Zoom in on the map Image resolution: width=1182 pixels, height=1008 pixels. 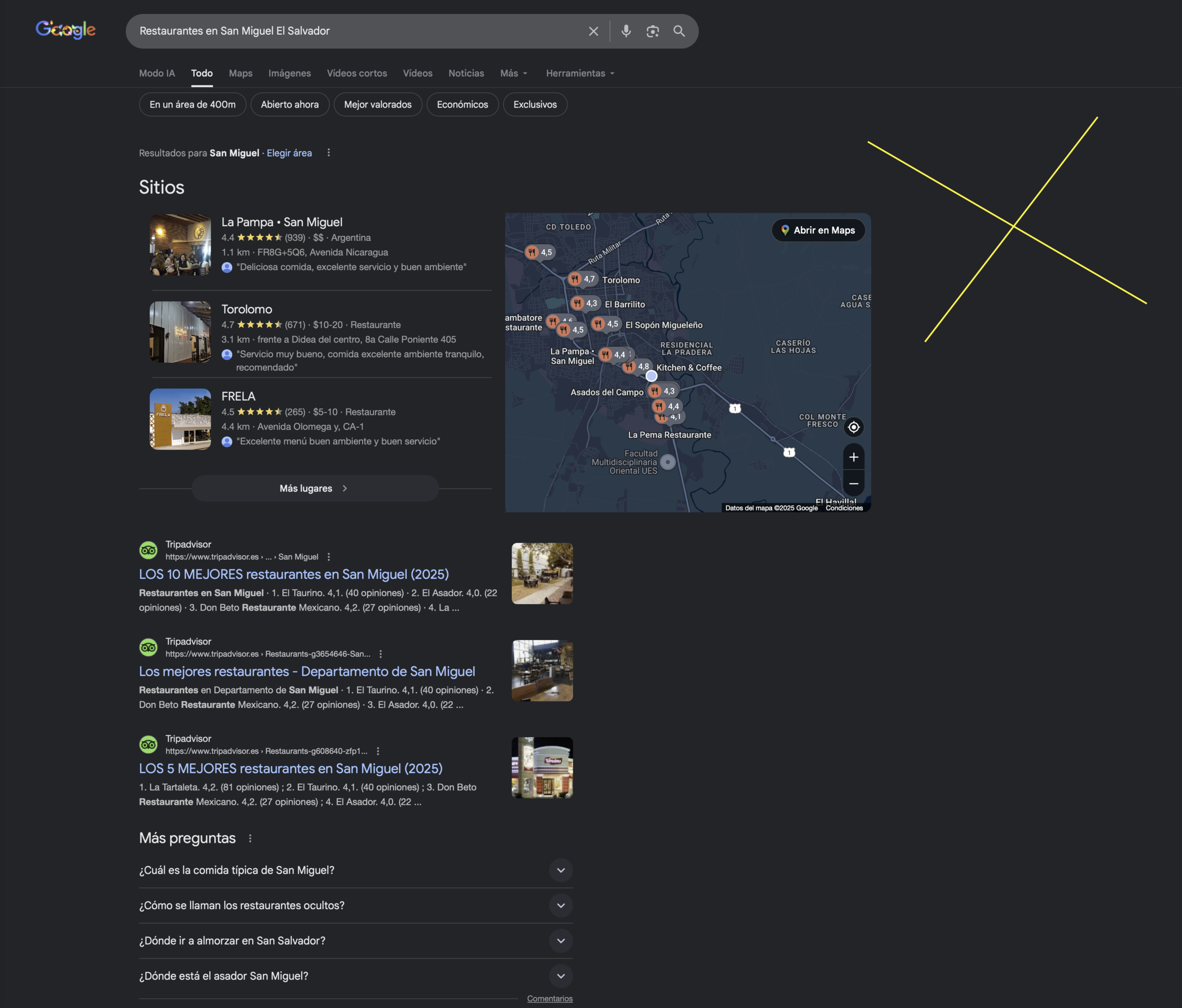click(853, 457)
